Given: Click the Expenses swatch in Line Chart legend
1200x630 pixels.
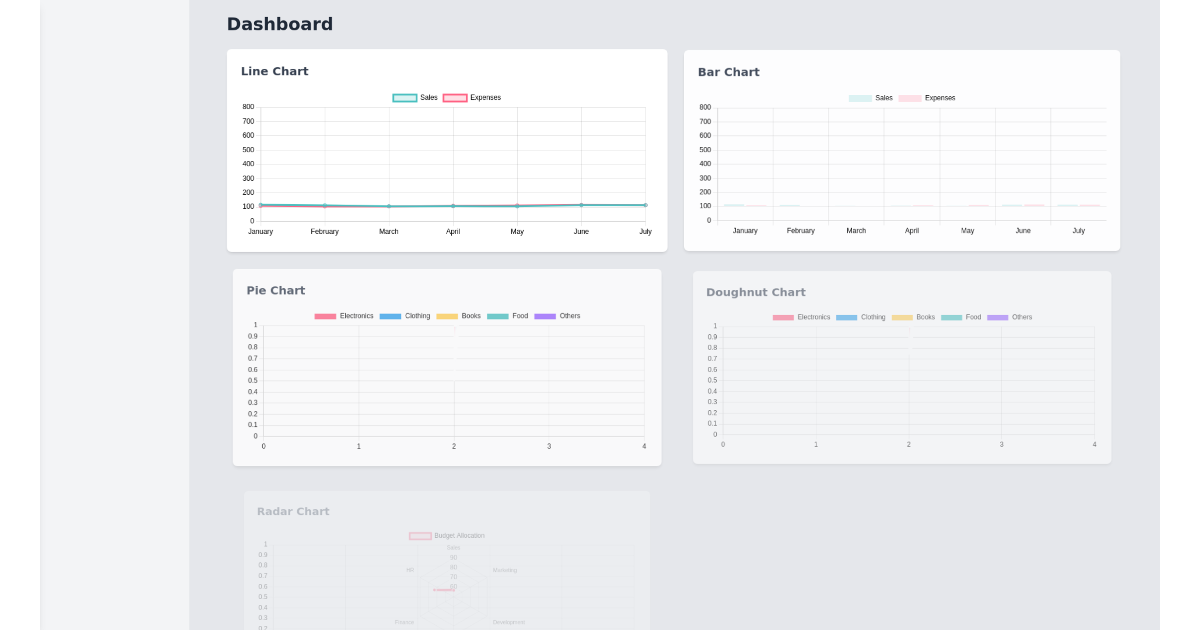Looking at the screenshot, I should pyautogui.click(x=455, y=97).
